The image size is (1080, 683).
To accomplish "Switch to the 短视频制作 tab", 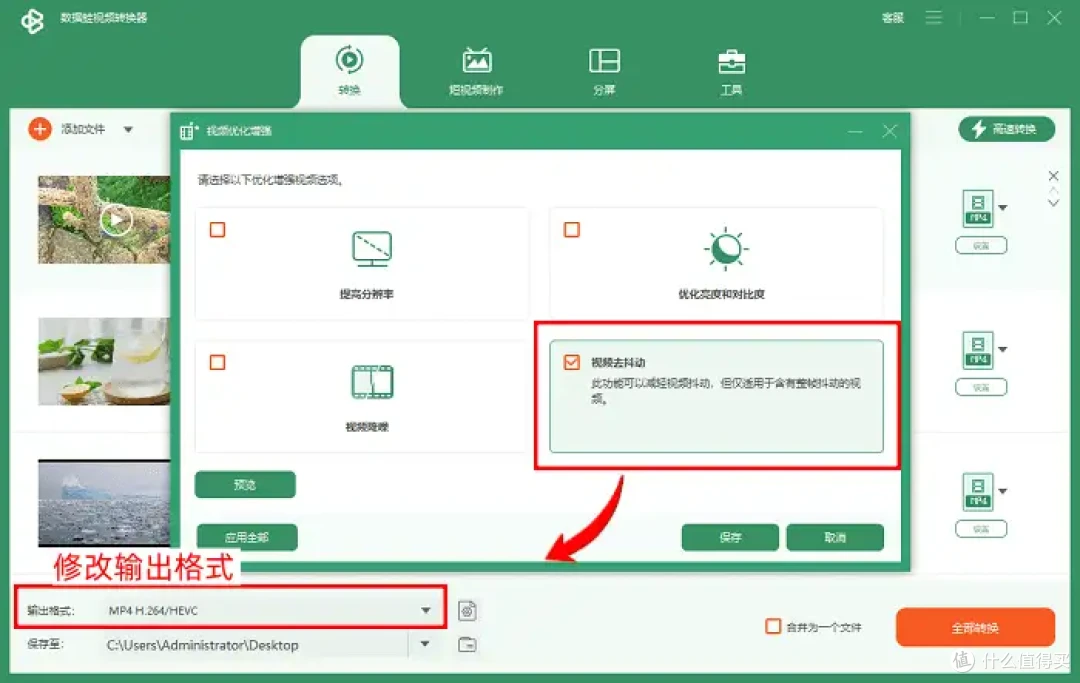I will (476, 71).
